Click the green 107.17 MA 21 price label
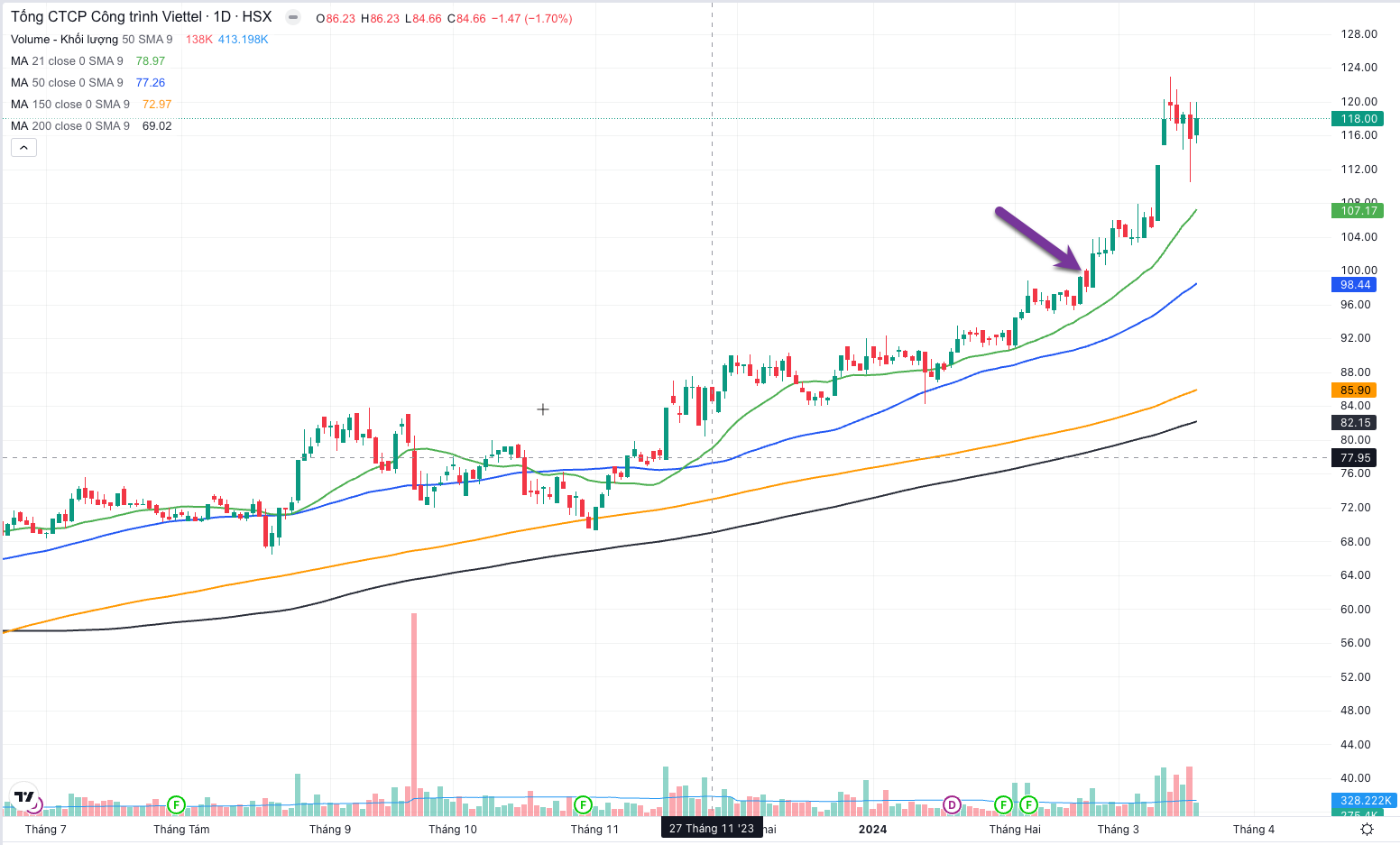 click(x=1358, y=211)
